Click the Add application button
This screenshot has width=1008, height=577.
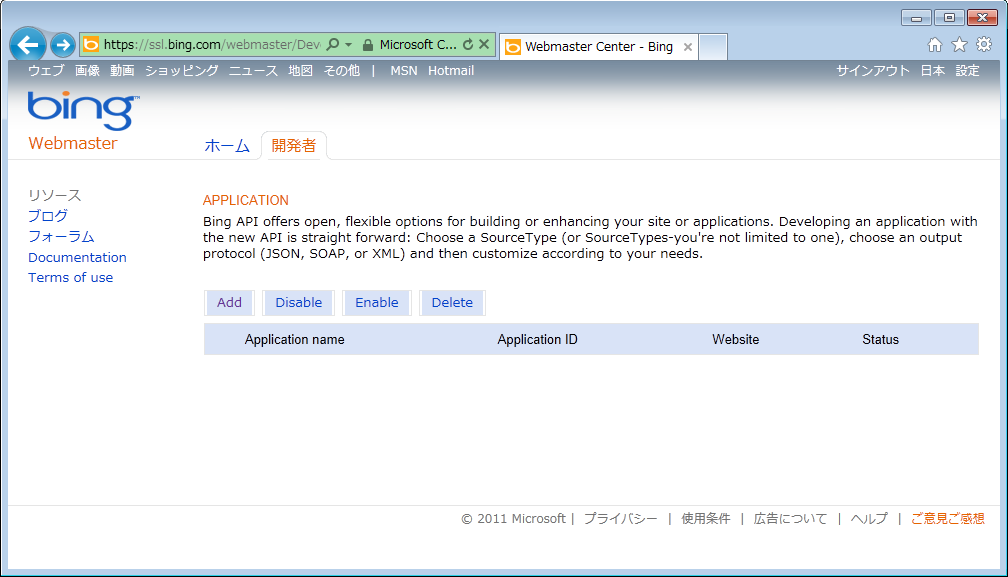click(x=230, y=303)
